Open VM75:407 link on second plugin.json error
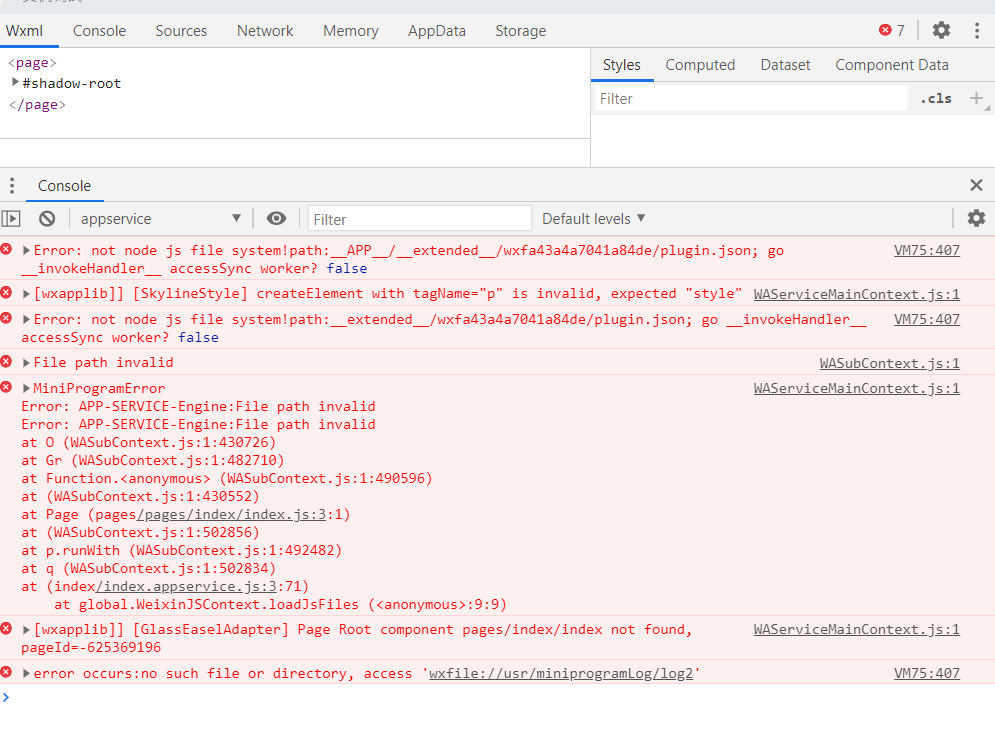 coord(926,319)
